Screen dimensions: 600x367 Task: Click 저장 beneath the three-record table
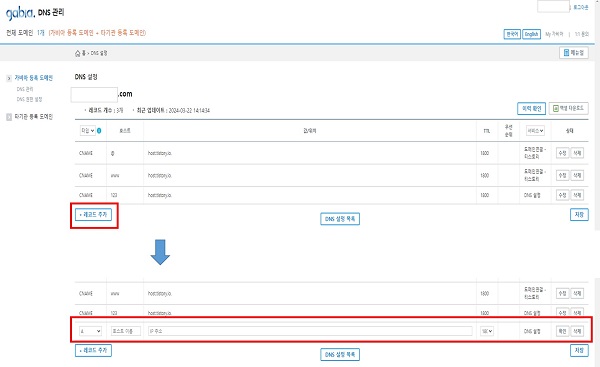[579, 215]
